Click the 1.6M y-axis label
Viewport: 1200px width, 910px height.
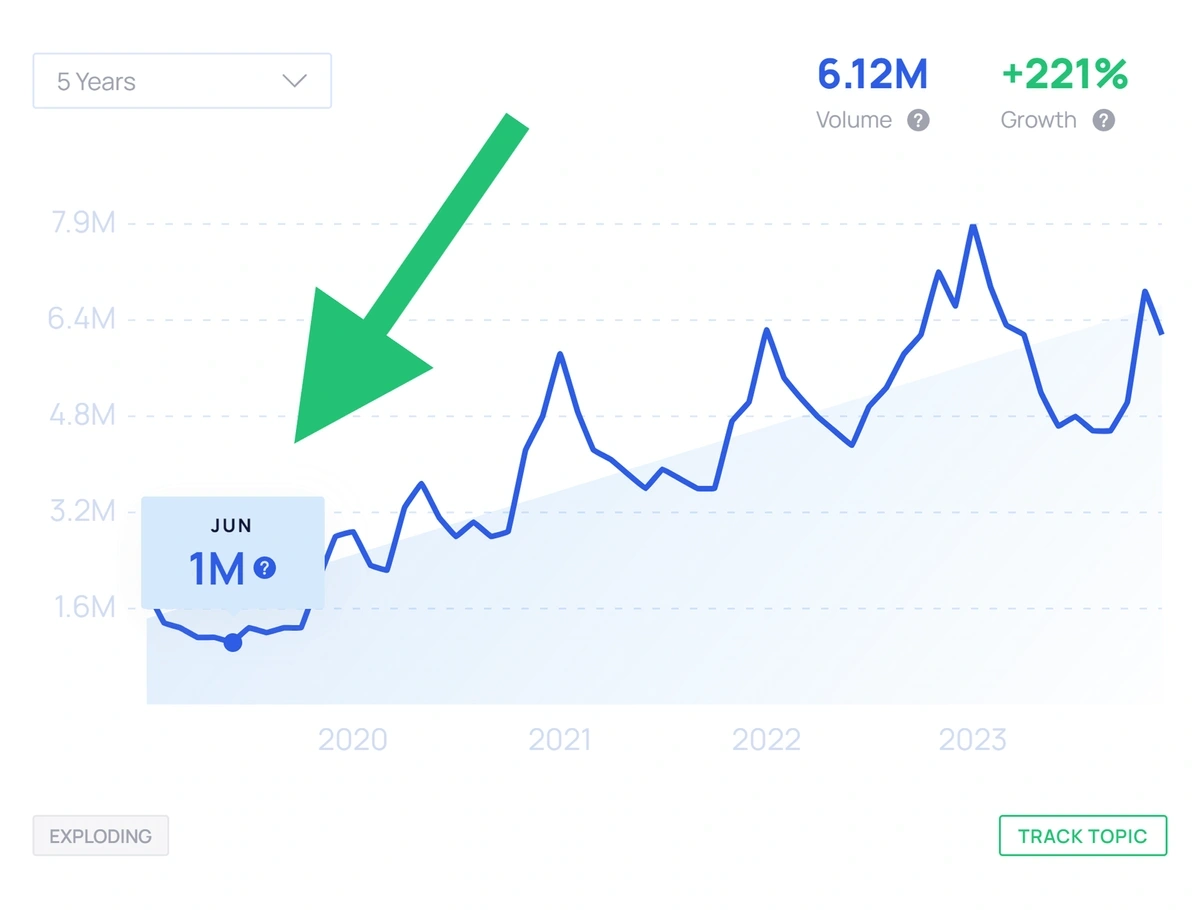(83, 607)
